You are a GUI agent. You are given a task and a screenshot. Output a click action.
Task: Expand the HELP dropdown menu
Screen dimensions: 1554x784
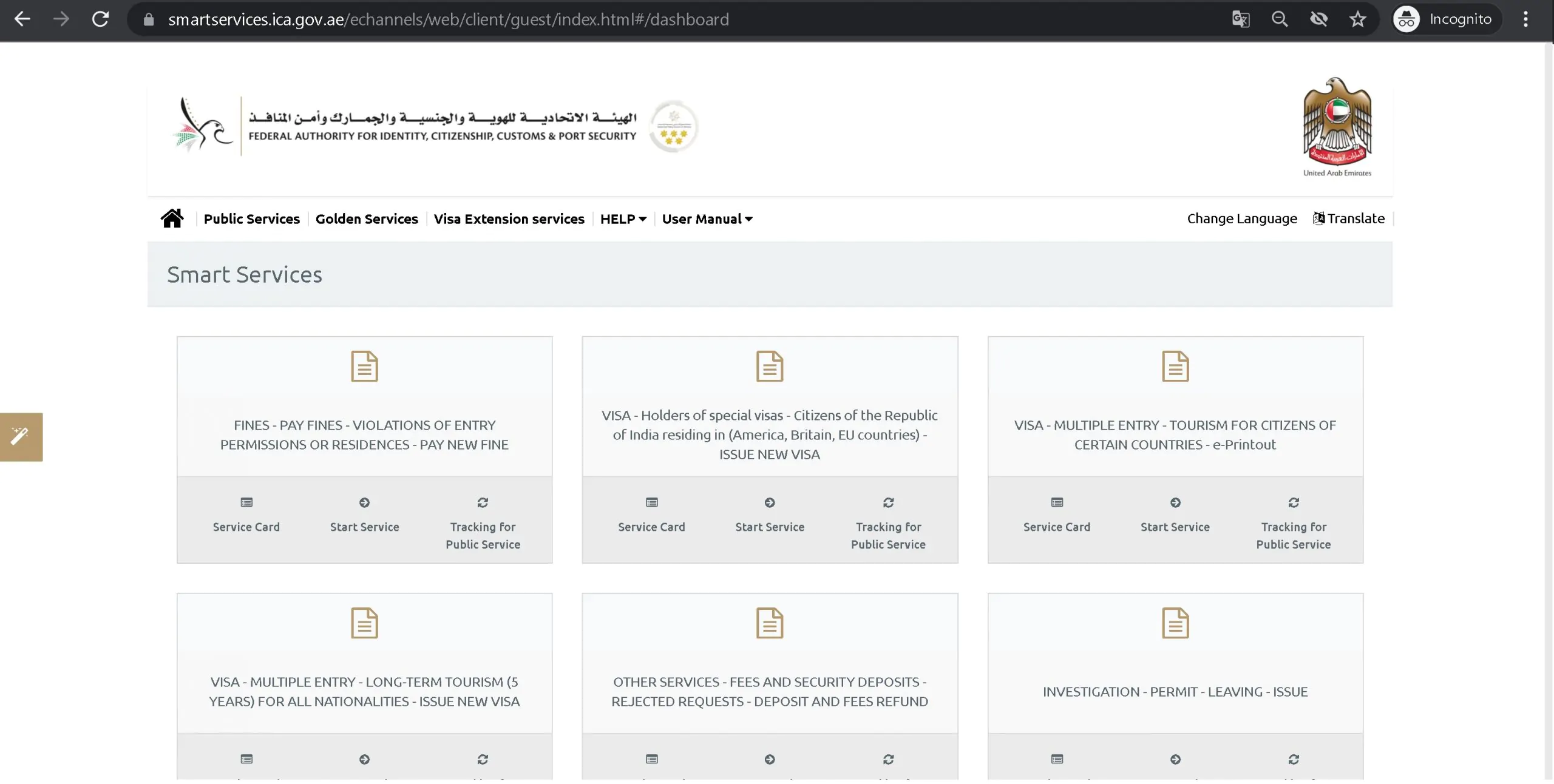(623, 219)
